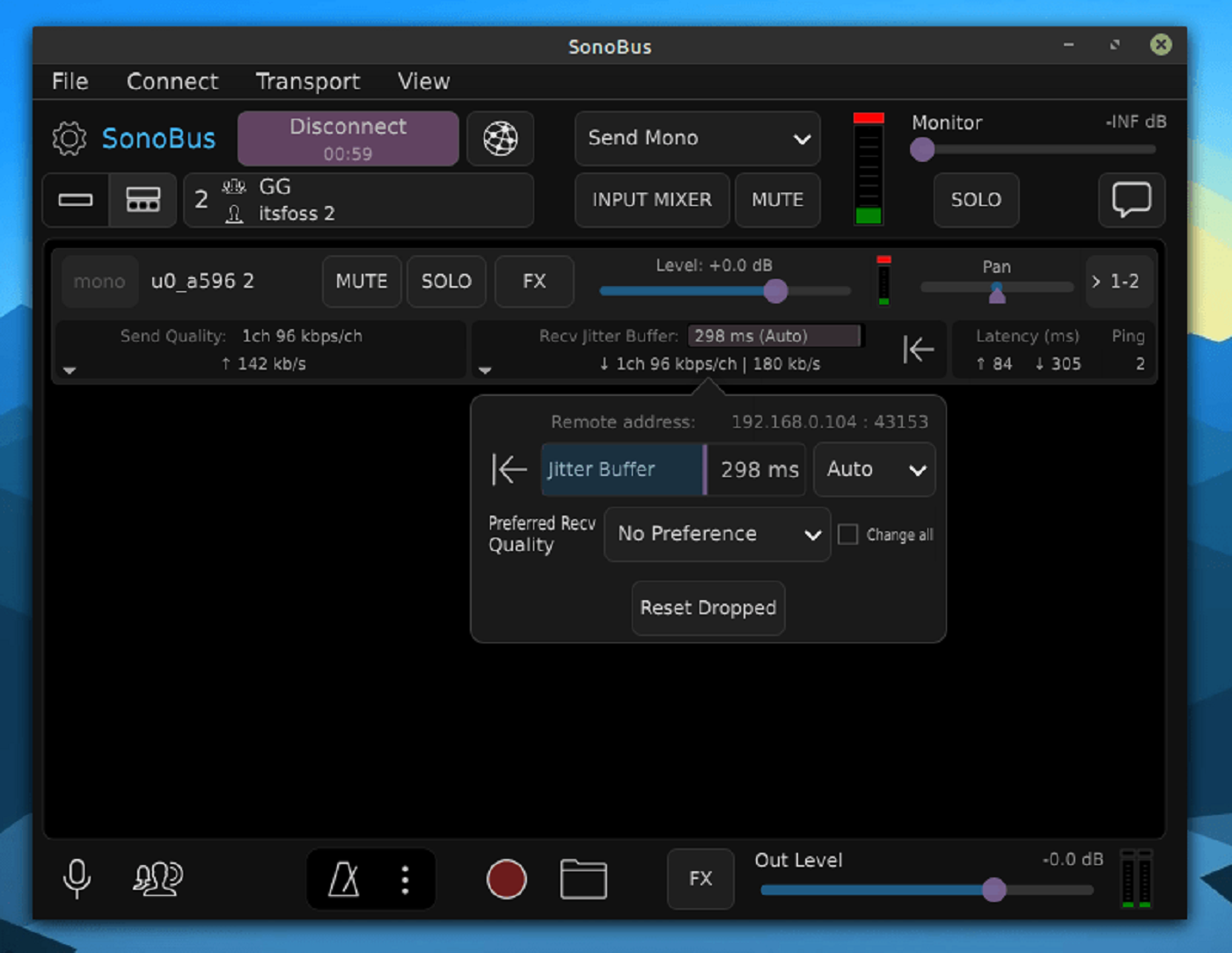Solo the u0_a596 2 peer

(446, 282)
